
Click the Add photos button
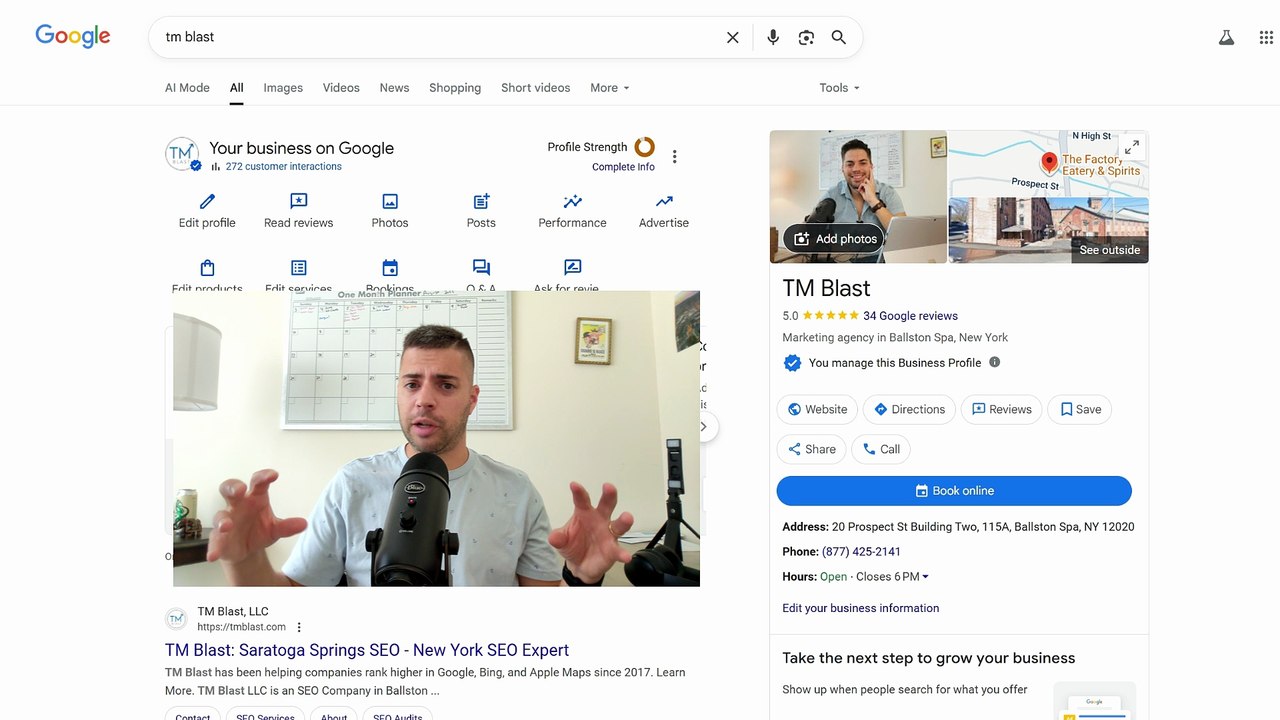click(834, 239)
